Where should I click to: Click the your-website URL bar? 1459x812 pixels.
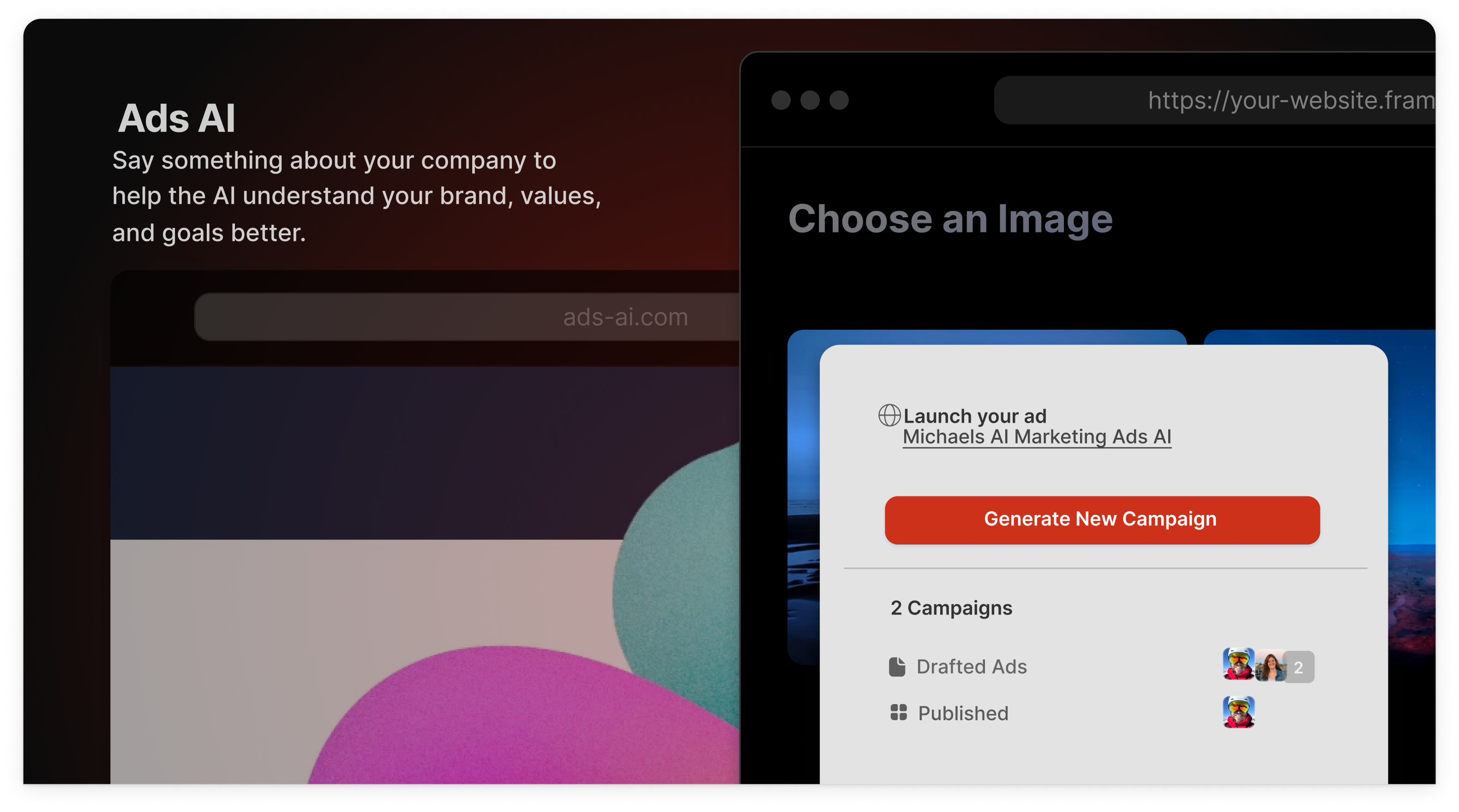pyautogui.click(x=1214, y=100)
